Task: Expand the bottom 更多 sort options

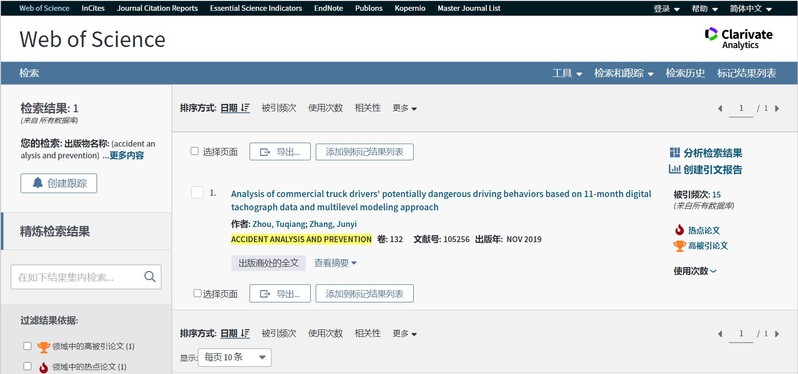Action: click(x=405, y=333)
